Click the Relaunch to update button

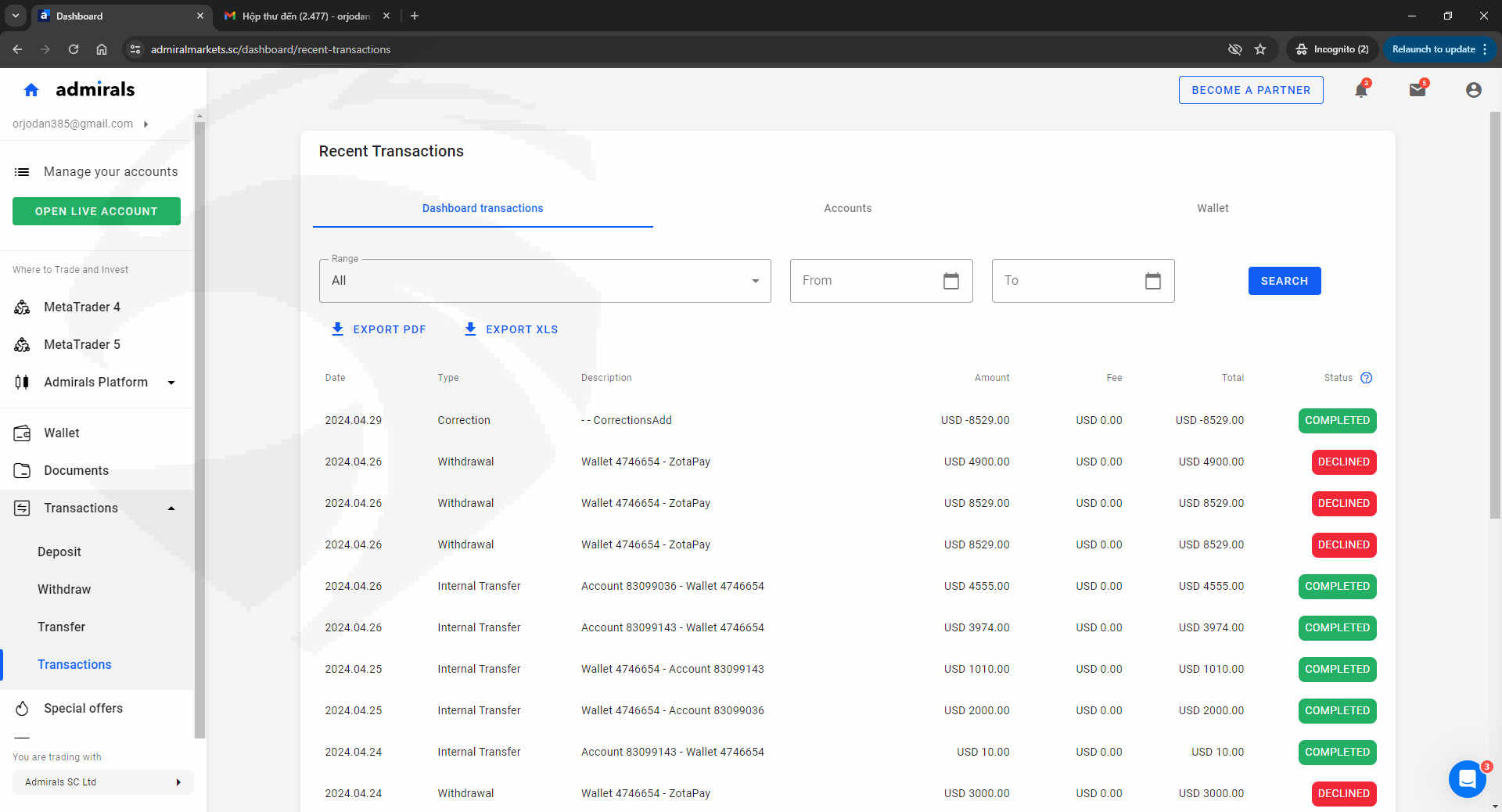pyautogui.click(x=1439, y=49)
